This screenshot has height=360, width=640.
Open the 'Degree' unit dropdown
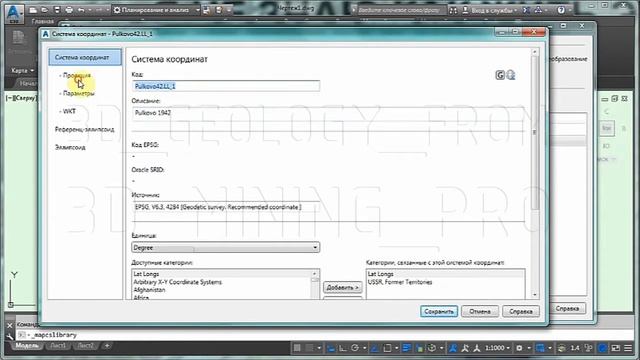226,247
